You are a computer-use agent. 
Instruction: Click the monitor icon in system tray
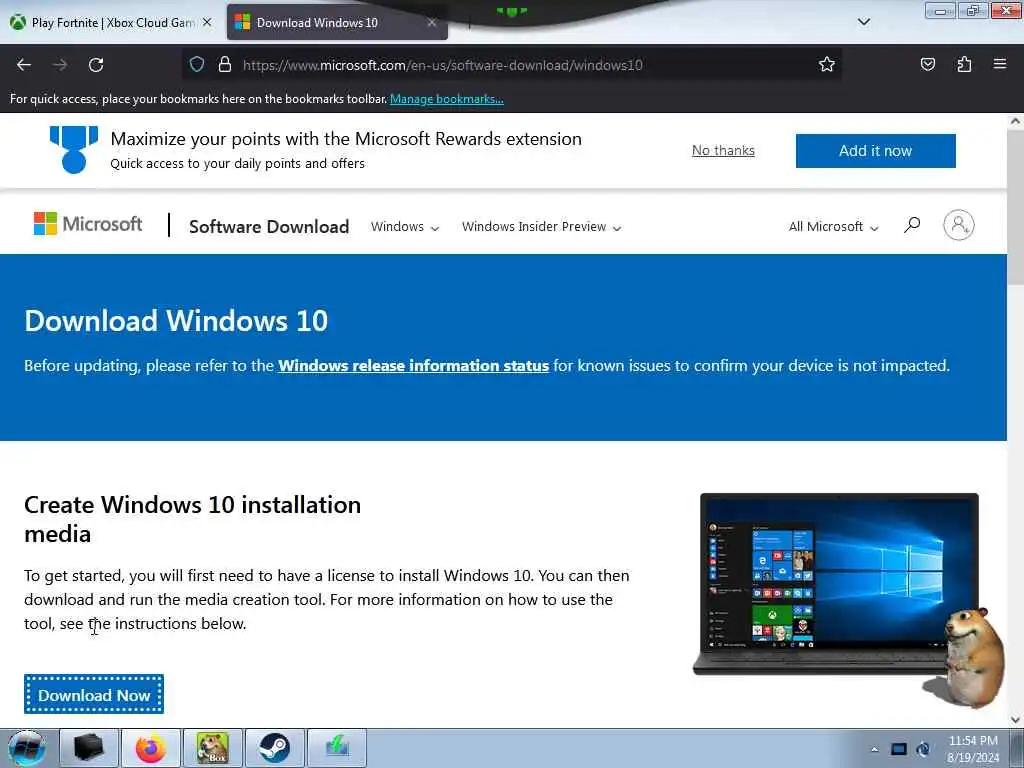899,749
